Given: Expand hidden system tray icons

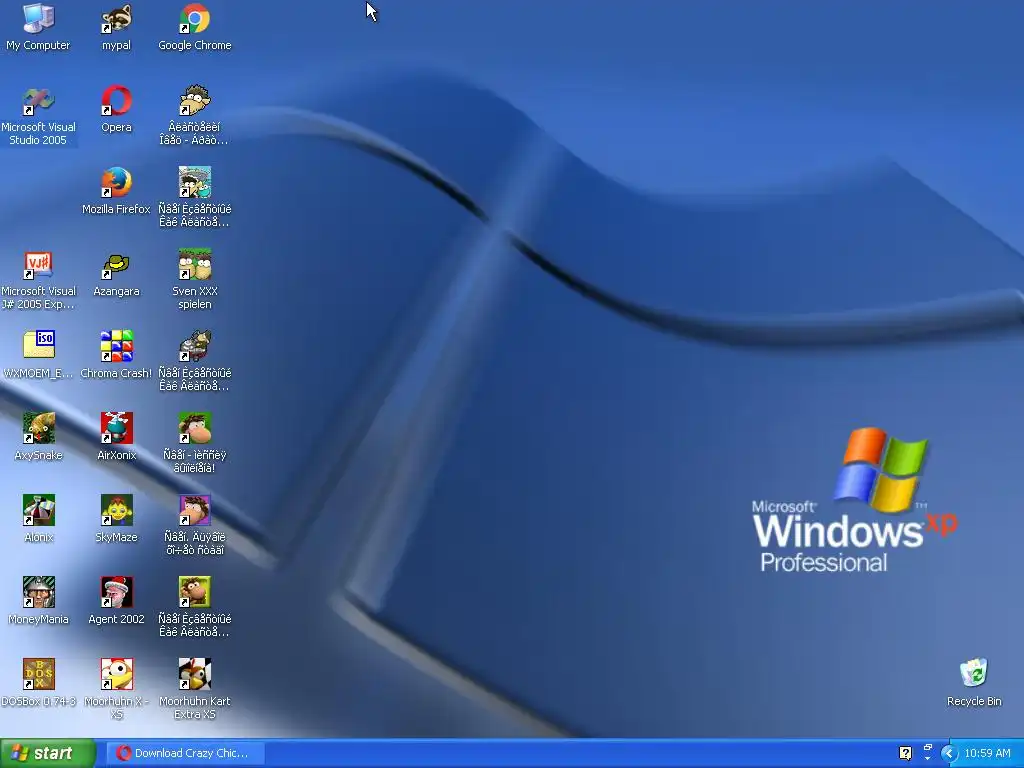Looking at the screenshot, I should tap(949, 753).
